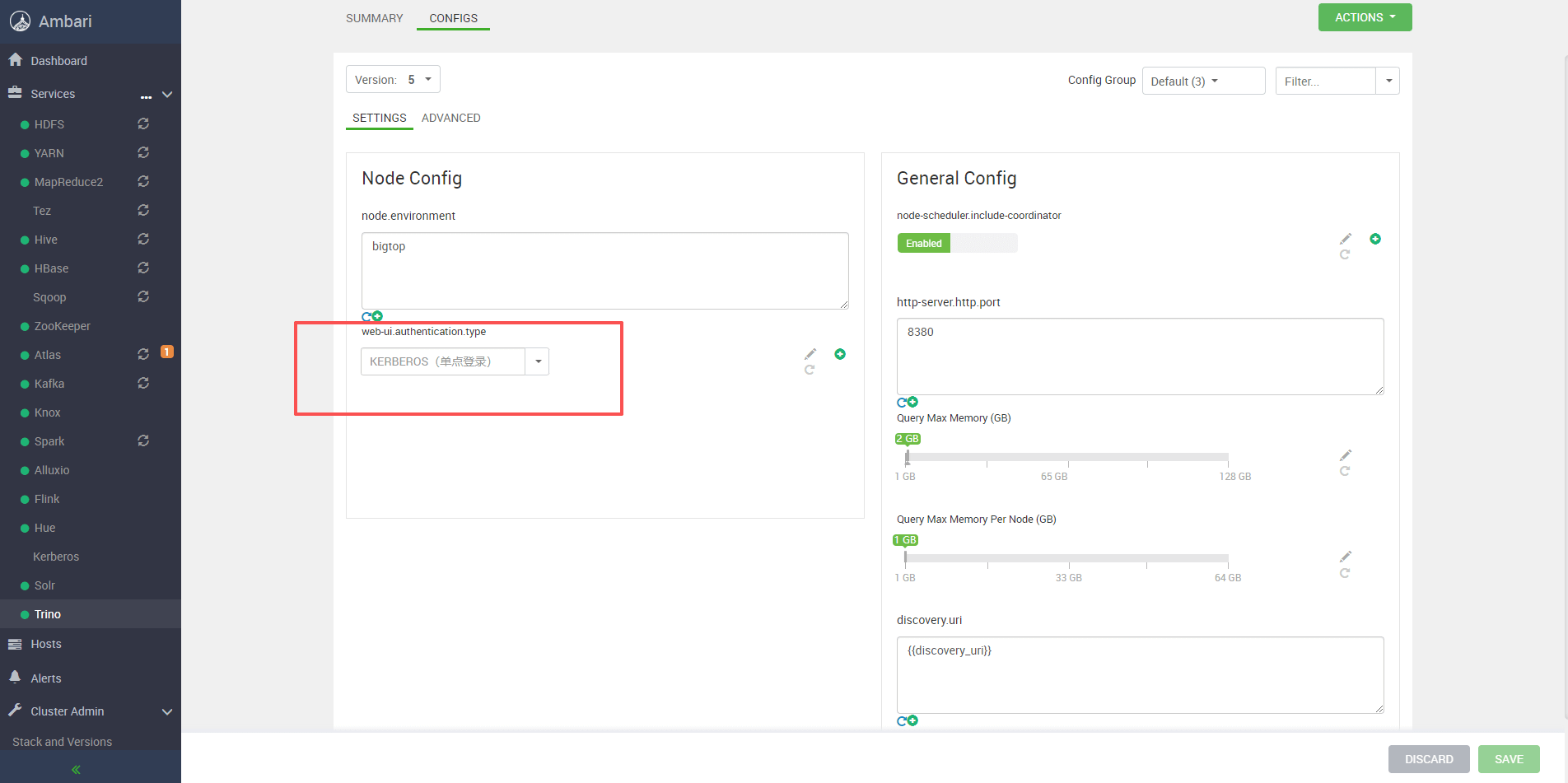Click green plus under discovery.uri field
This screenshot has height=783, width=1568.
(912, 720)
